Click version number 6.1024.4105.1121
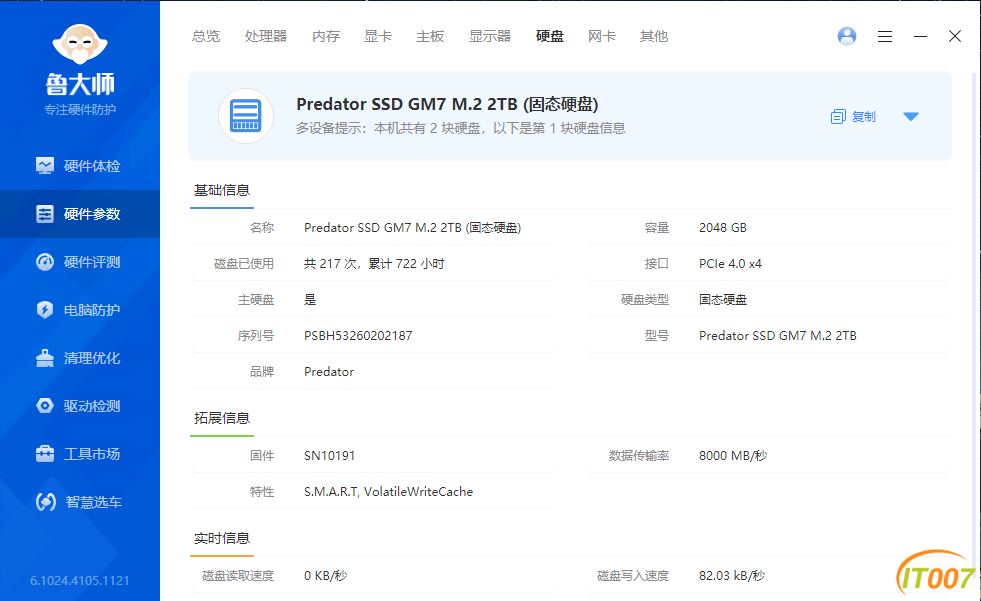The image size is (981, 601). (x=79, y=581)
